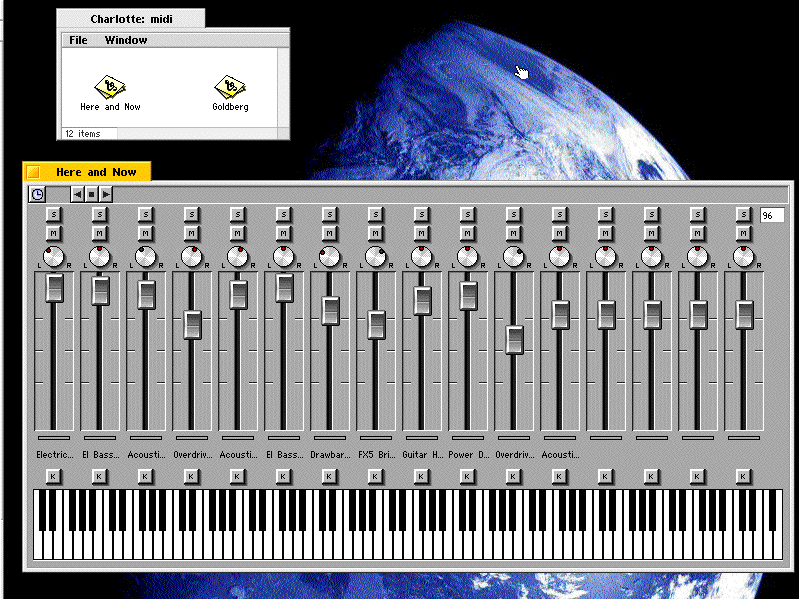The image size is (800, 599).
Task: Click the clock icon in the mixer toolbar
Action: 37,194
